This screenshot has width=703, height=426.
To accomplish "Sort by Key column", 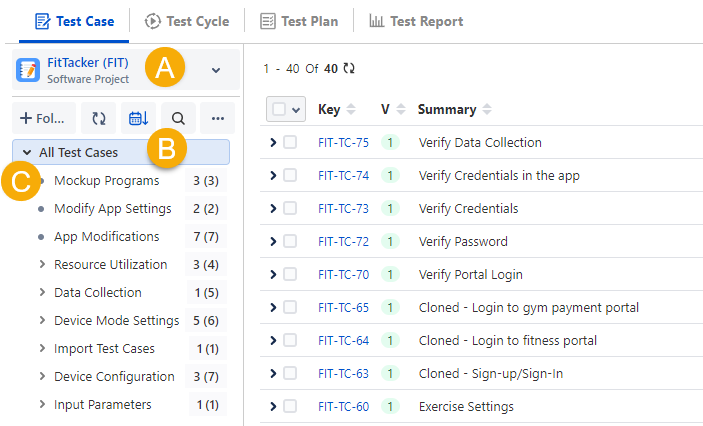I will click(351, 109).
